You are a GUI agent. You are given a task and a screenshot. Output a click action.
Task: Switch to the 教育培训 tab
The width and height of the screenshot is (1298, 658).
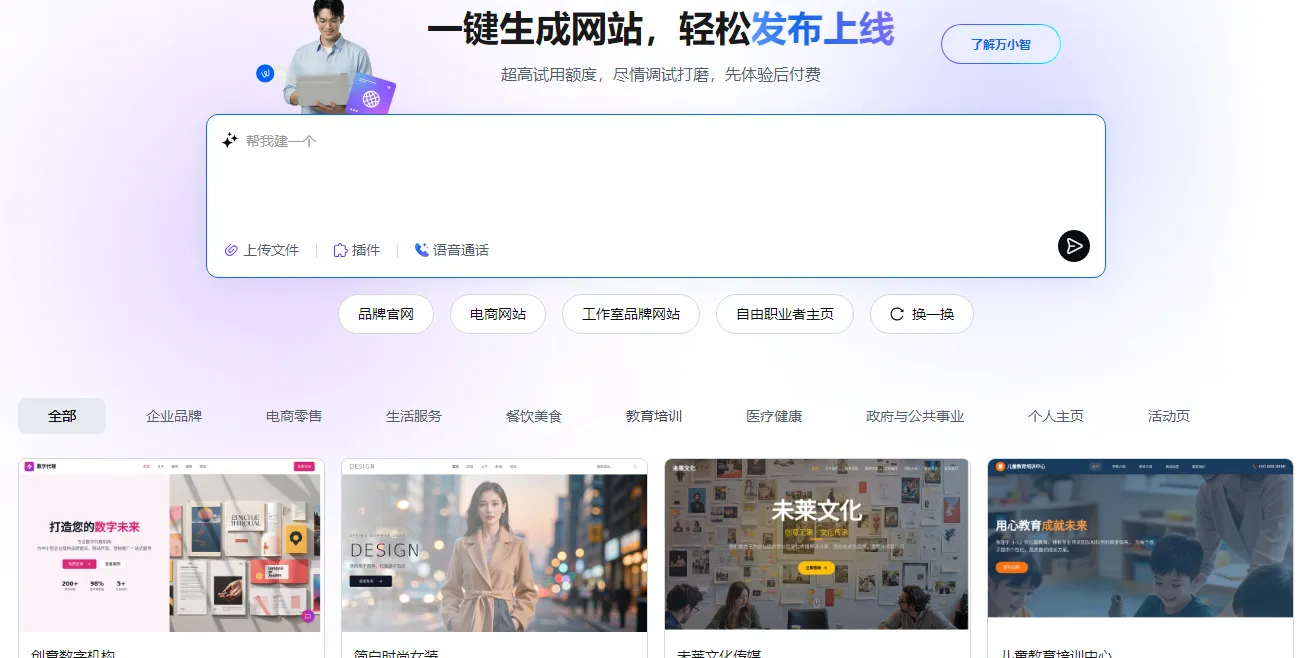pyautogui.click(x=654, y=416)
